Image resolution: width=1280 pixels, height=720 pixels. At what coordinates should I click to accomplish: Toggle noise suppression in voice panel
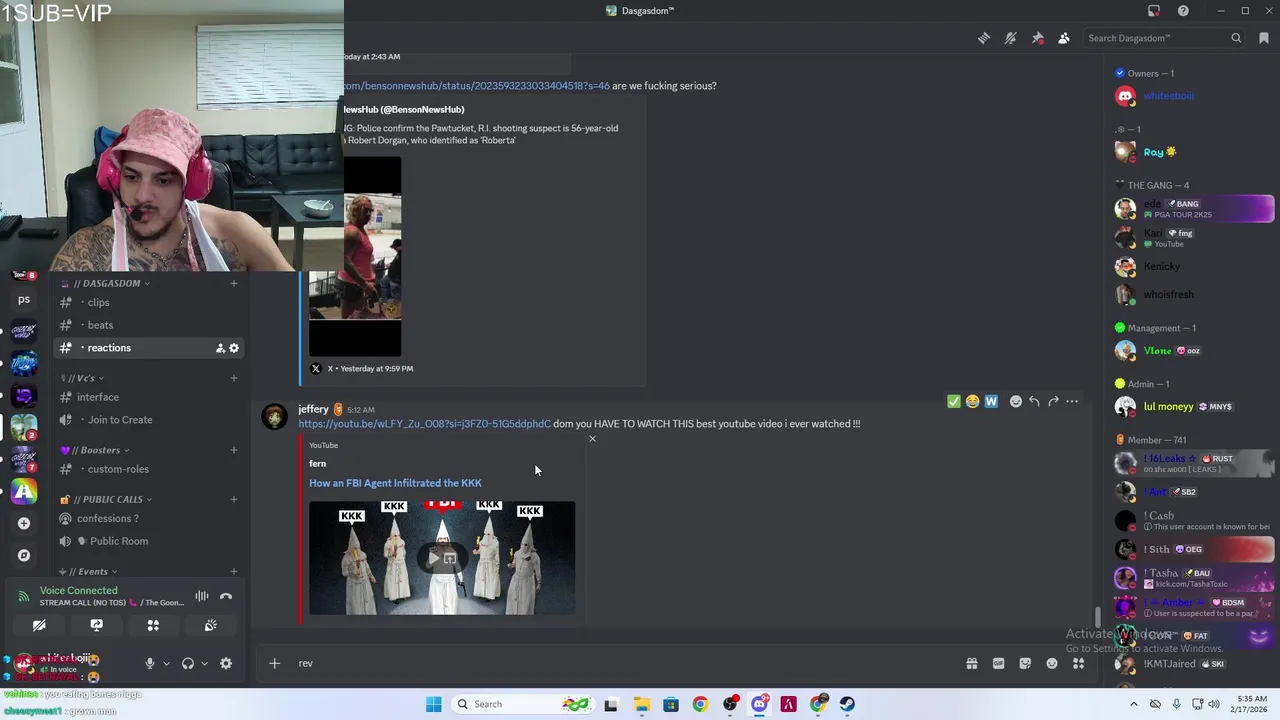tap(202, 596)
